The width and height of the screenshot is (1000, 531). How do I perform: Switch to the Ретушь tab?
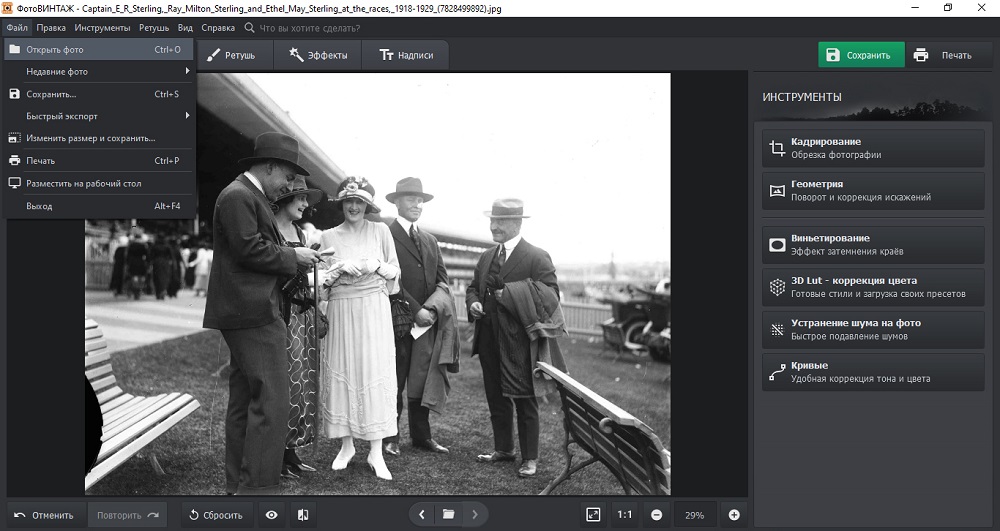click(233, 55)
